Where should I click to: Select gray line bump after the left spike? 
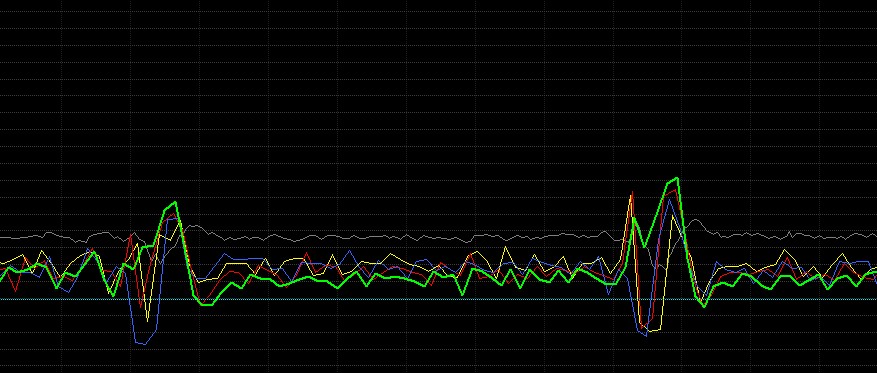pyautogui.click(x=194, y=226)
